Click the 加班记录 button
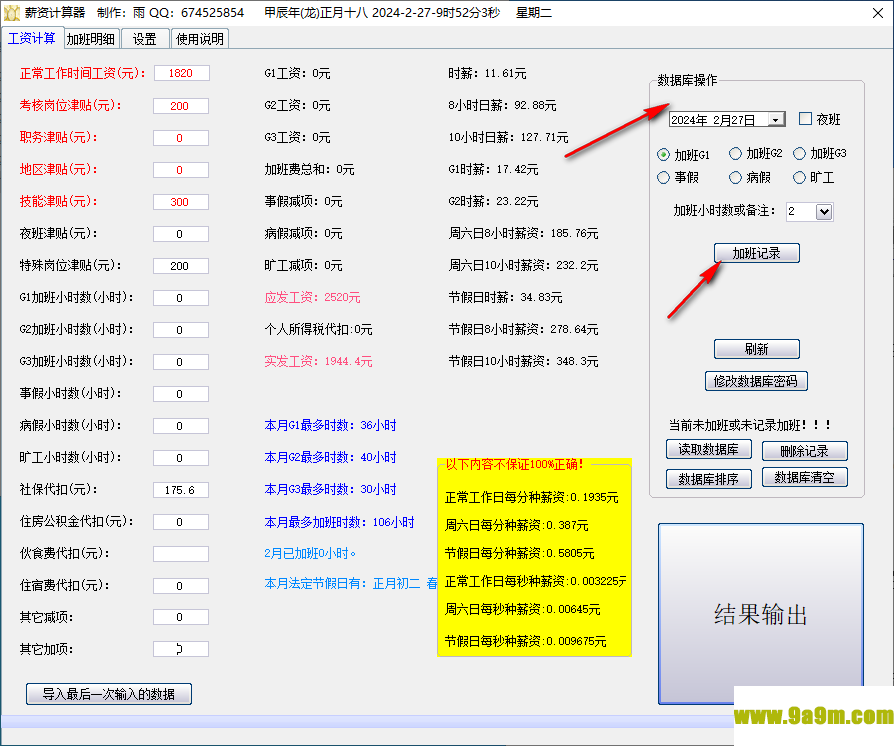 (757, 253)
